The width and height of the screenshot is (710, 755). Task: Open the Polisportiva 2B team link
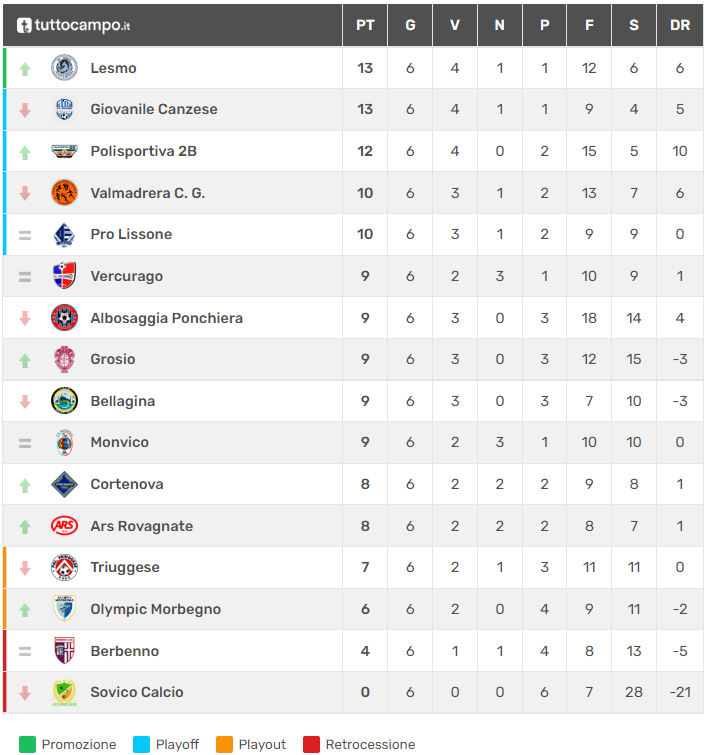tap(143, 151)
